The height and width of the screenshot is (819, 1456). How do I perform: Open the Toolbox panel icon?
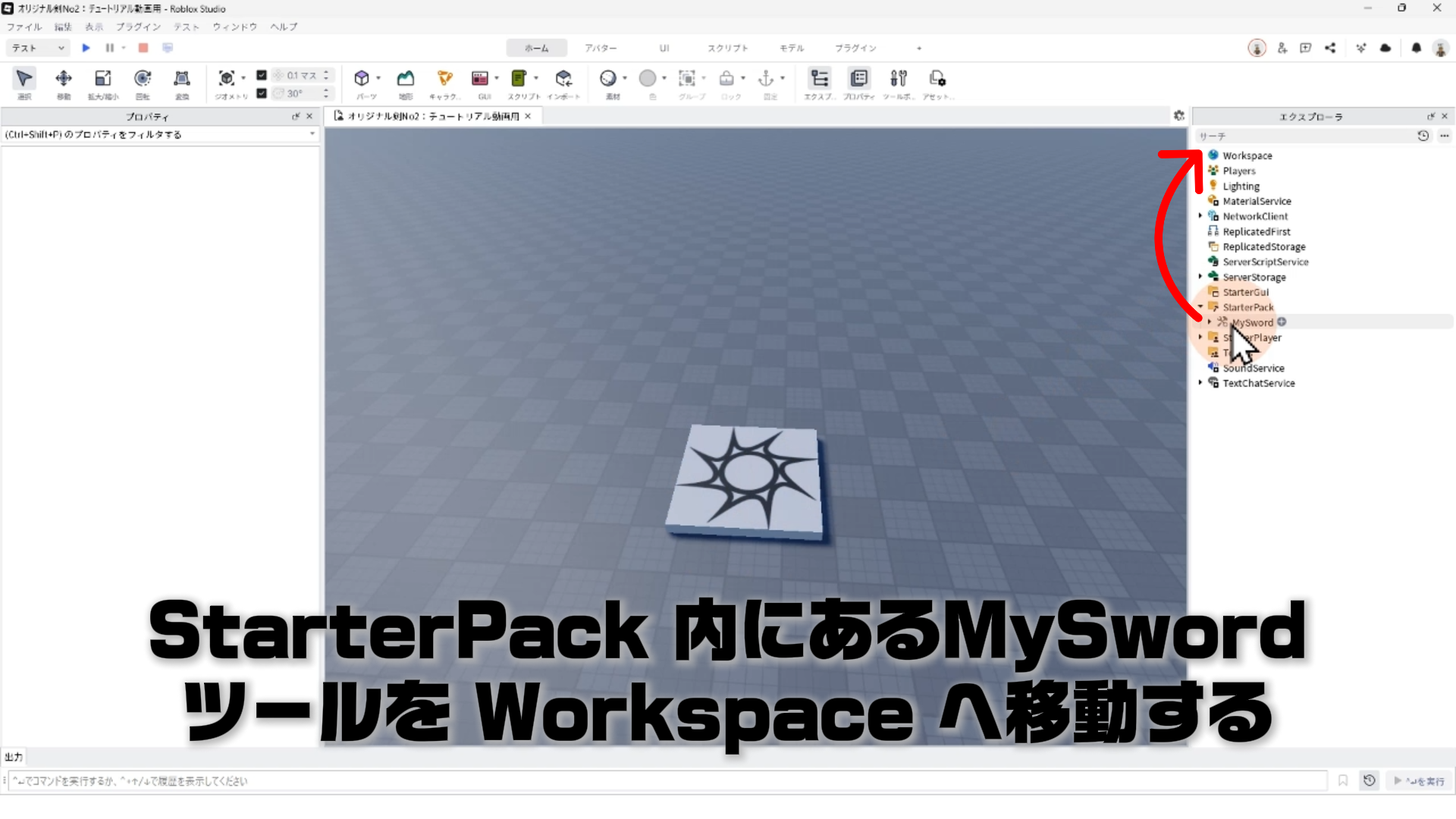point(899,78)
